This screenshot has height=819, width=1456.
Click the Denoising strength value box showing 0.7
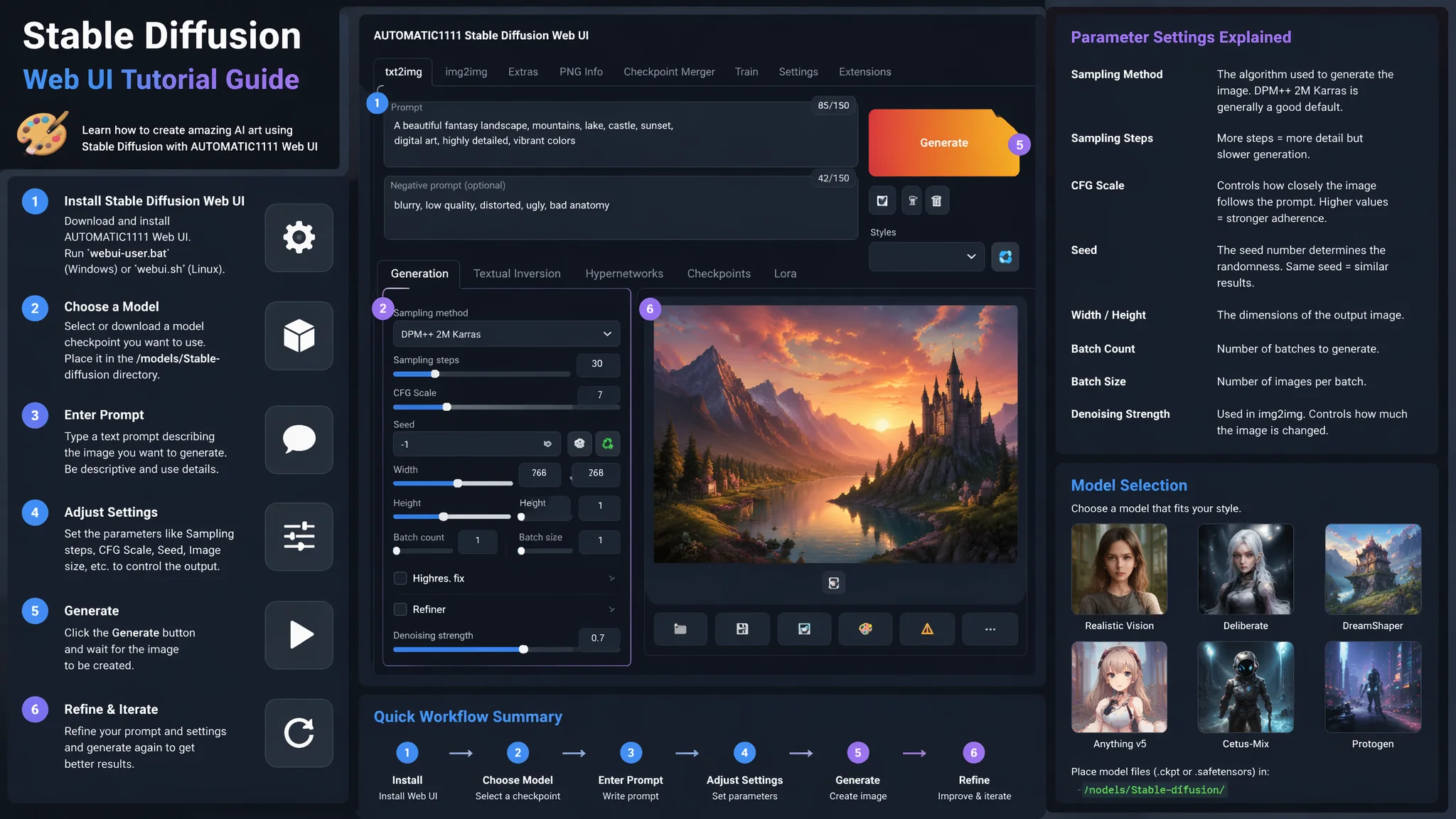pyautogui.click(x=598, y=638)
